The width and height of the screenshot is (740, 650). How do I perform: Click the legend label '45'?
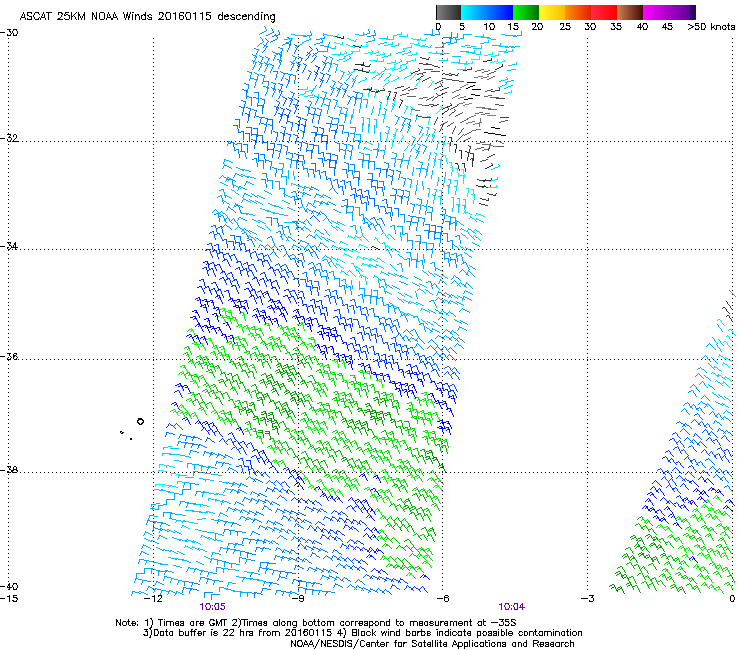pos(667,26)
